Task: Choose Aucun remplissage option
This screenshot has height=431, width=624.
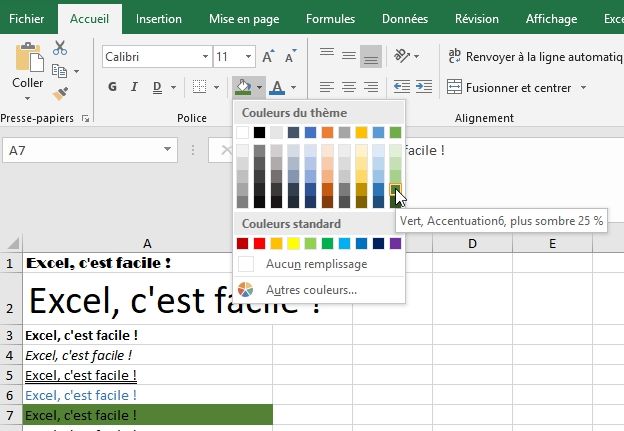Action: 319,264
